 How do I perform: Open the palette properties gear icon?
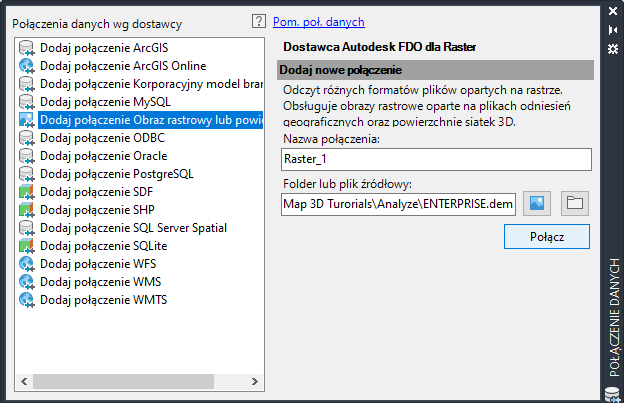coord(614,47)
